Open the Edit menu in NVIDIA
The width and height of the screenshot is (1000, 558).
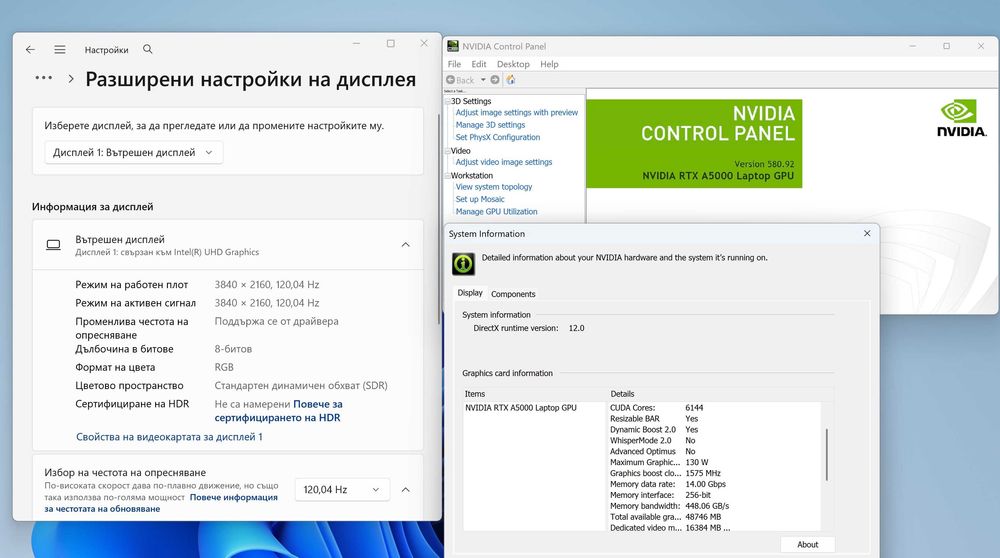pyautogui.click(x=479, y=64)
